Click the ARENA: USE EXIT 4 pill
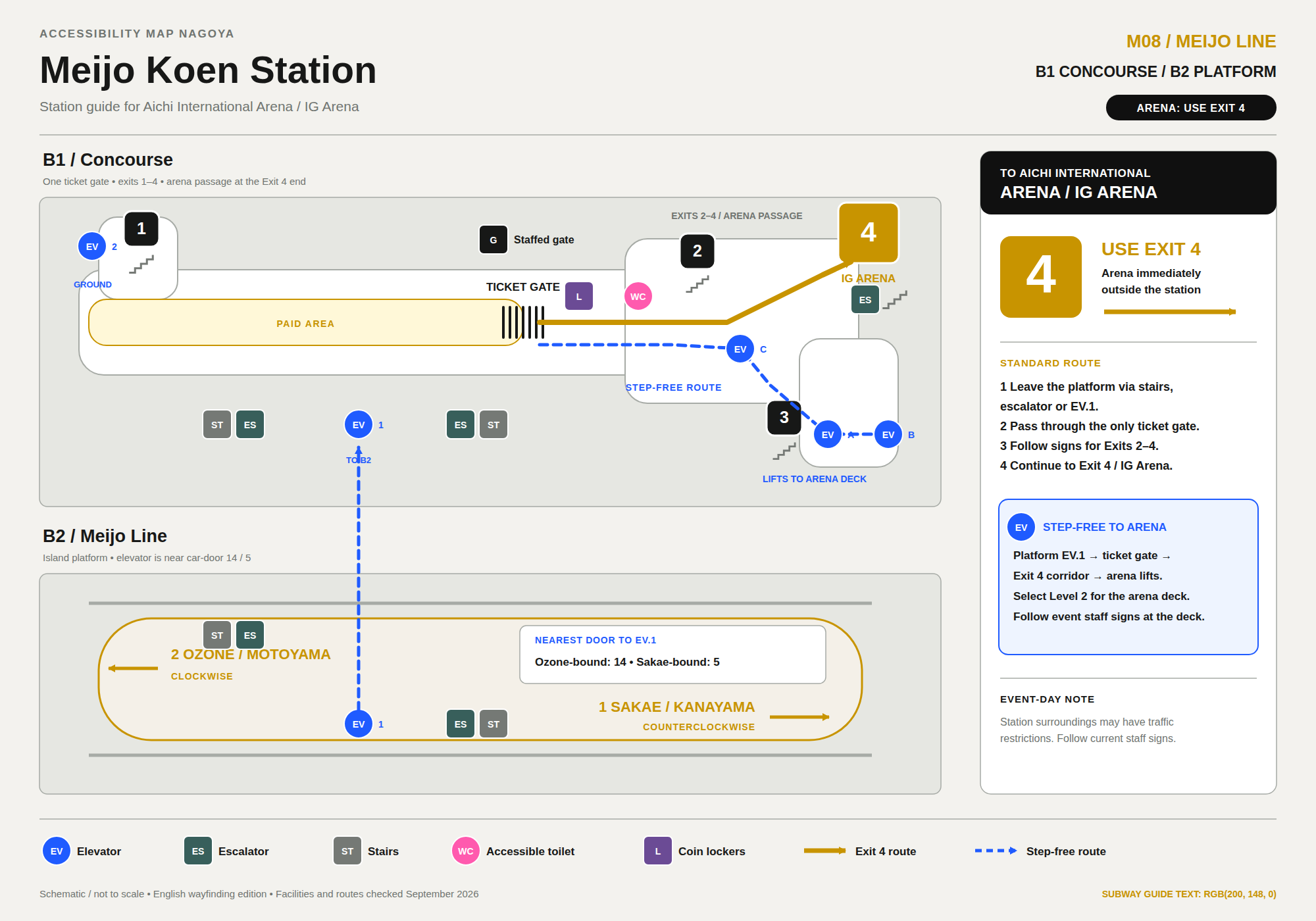Screen dimensions: 1316x921 [1191, 108]
